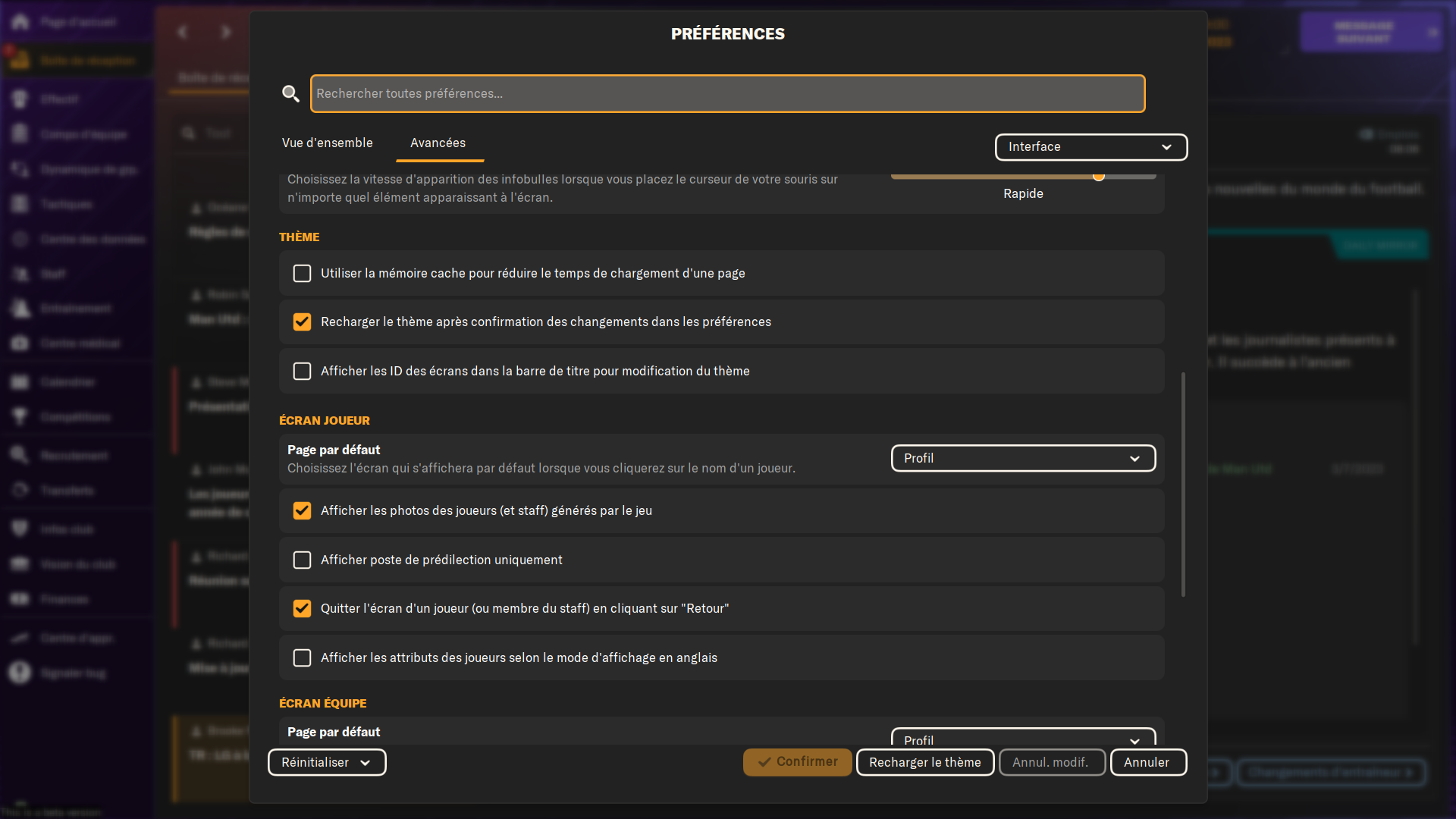Click the Confirmer button
Screen dimensions: 1456x819
click(x=797, y=762)
